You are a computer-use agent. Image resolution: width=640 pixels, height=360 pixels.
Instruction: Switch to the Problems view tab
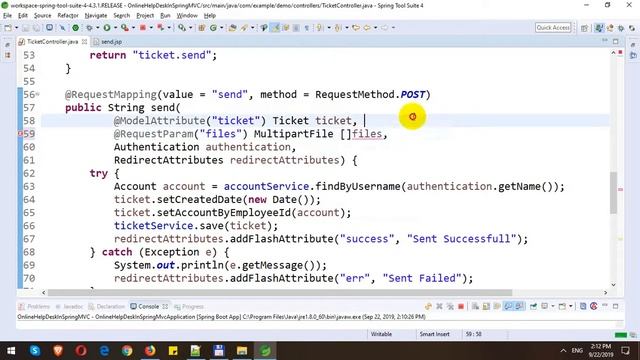tap(34, 307)
